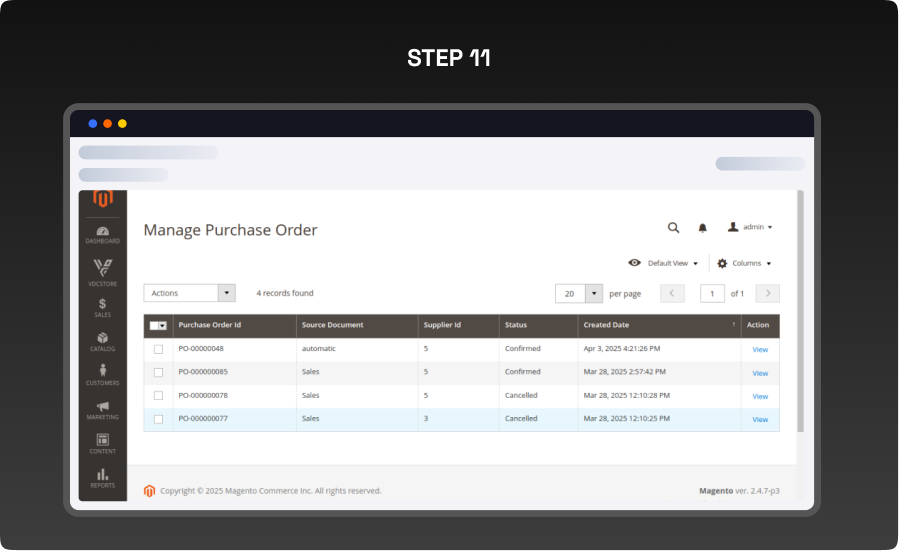Open the notifications bell
This screenshot has width=899, height=551.
[702, 228]
